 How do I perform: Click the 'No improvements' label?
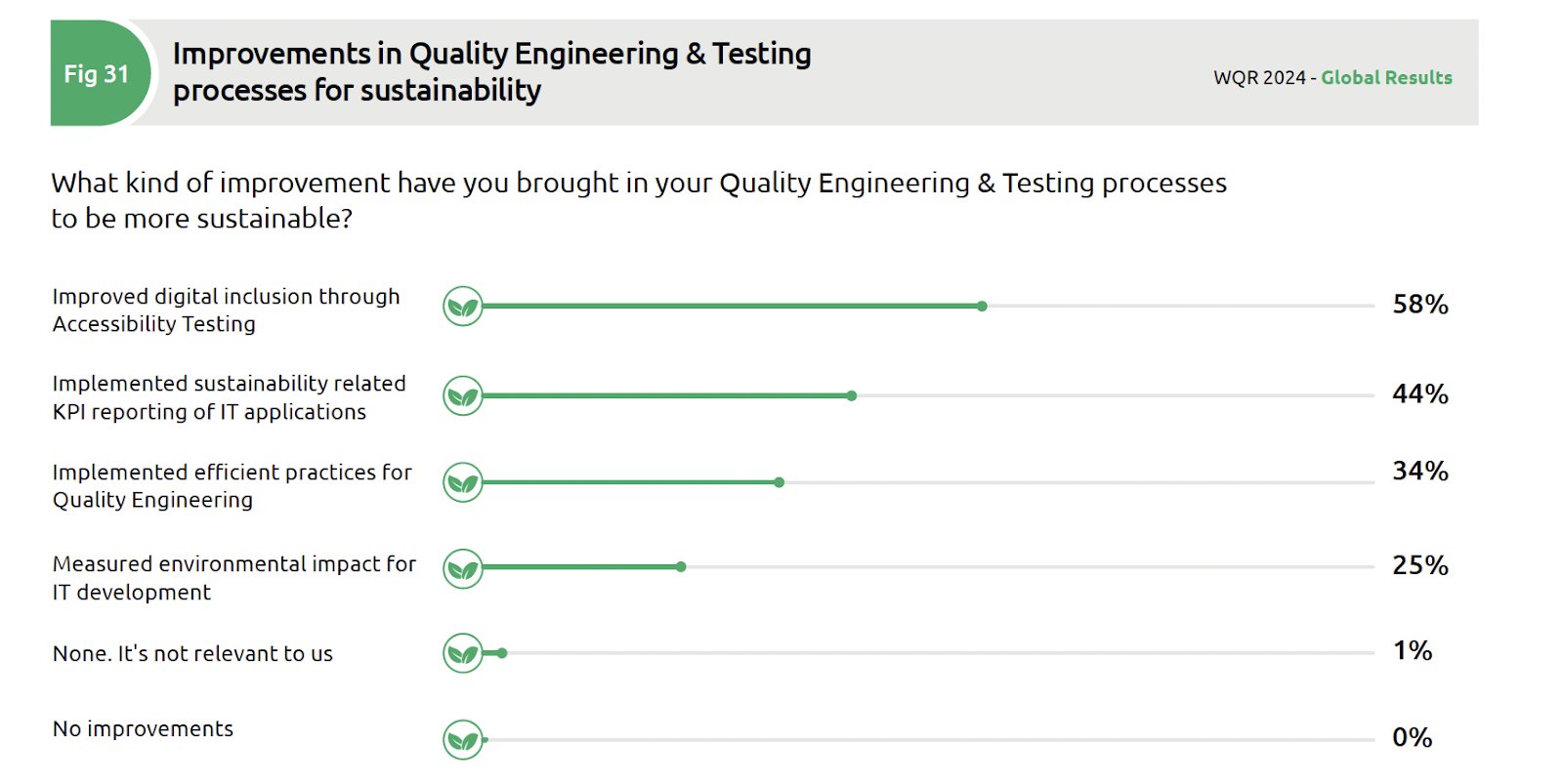(143, 729)
